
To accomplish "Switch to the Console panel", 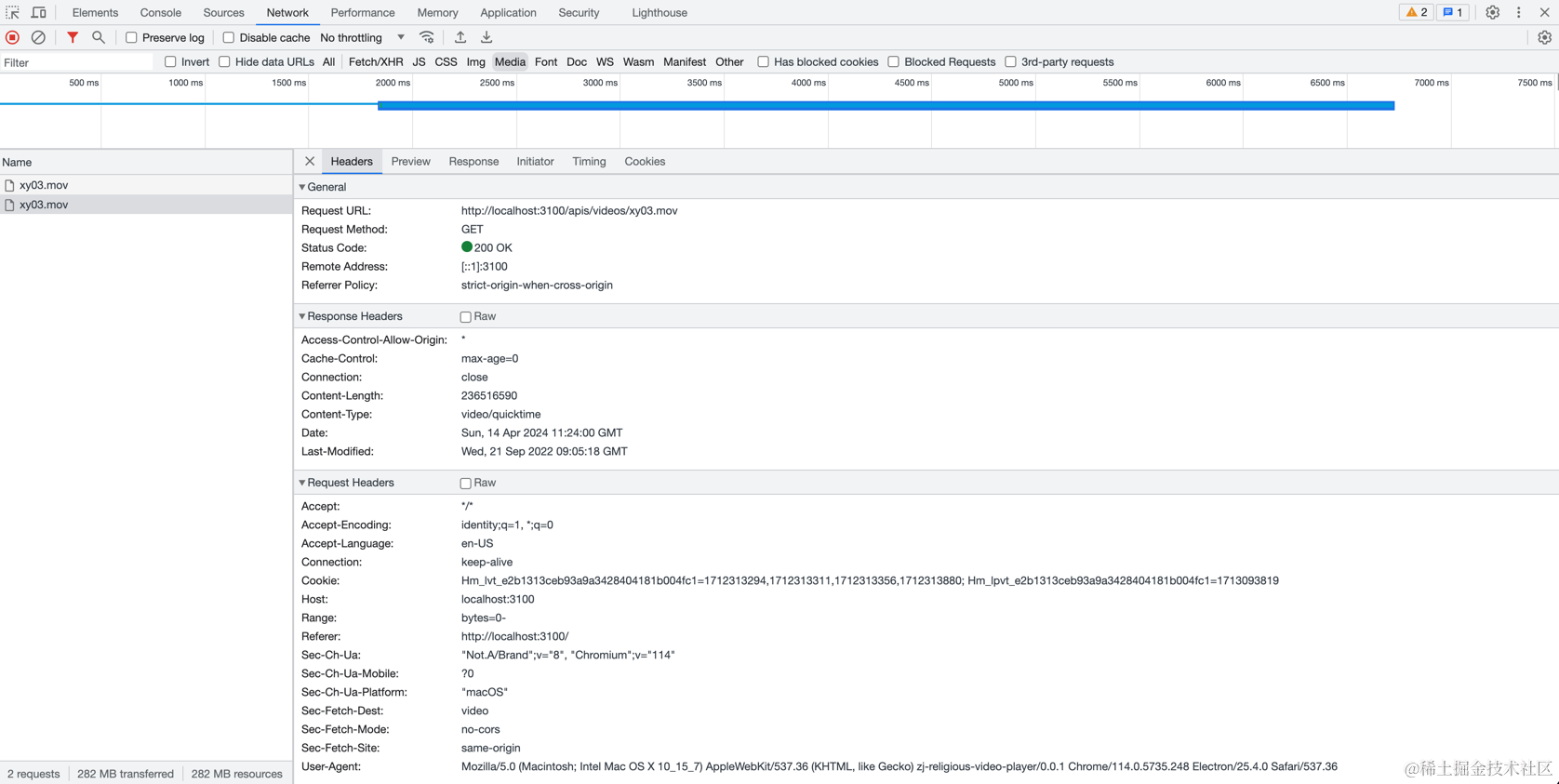I will 160,12.
